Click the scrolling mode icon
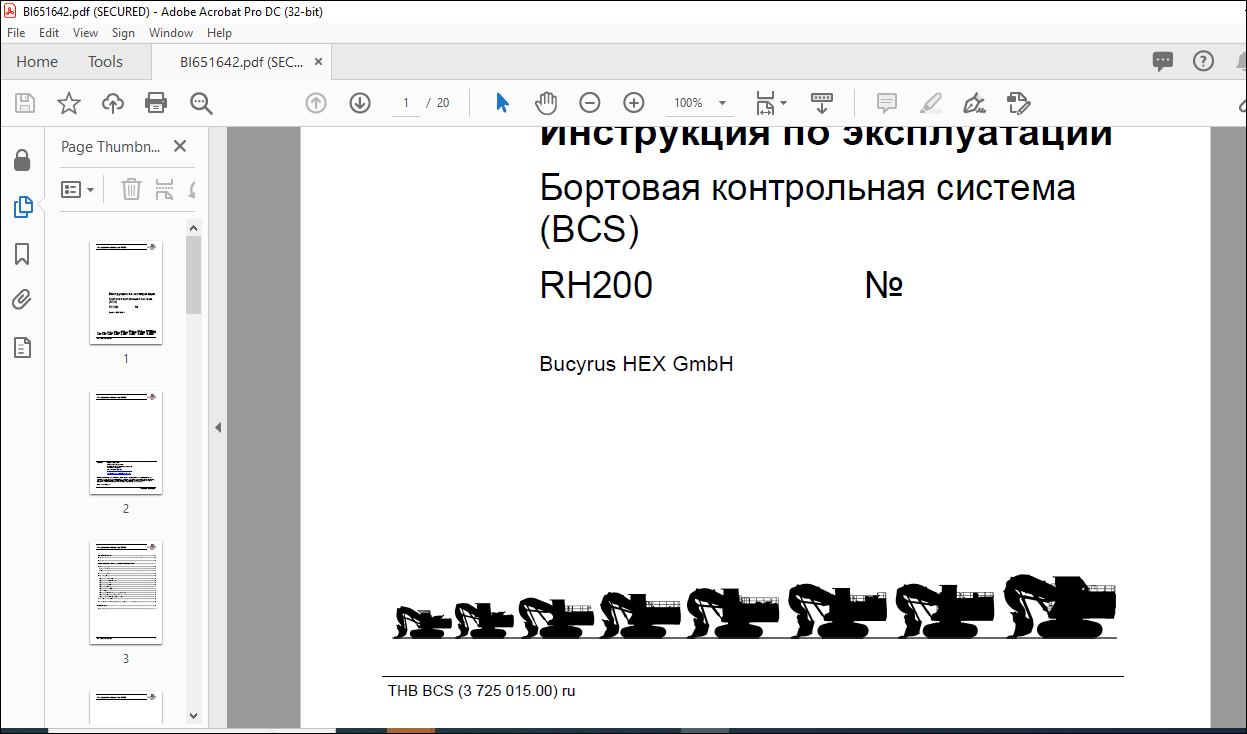 point(822,103)
